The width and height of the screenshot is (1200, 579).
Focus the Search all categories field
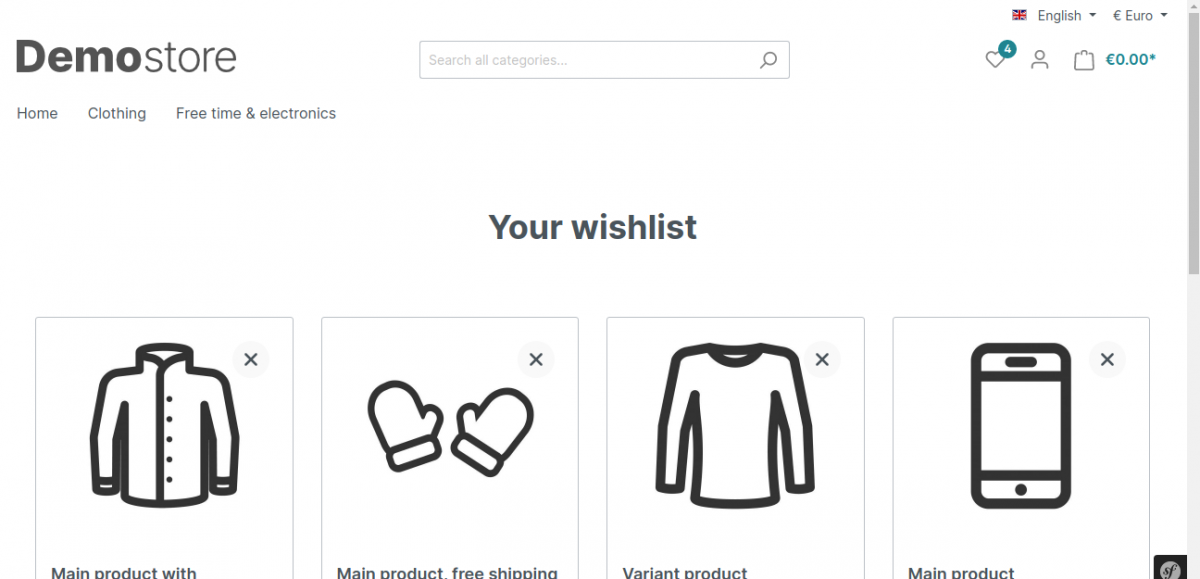(588, 60)
